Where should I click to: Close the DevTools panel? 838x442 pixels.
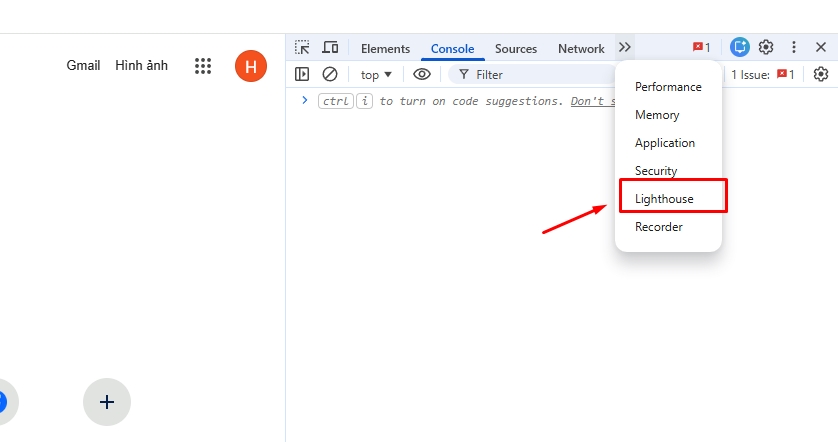tap(821, 47)
